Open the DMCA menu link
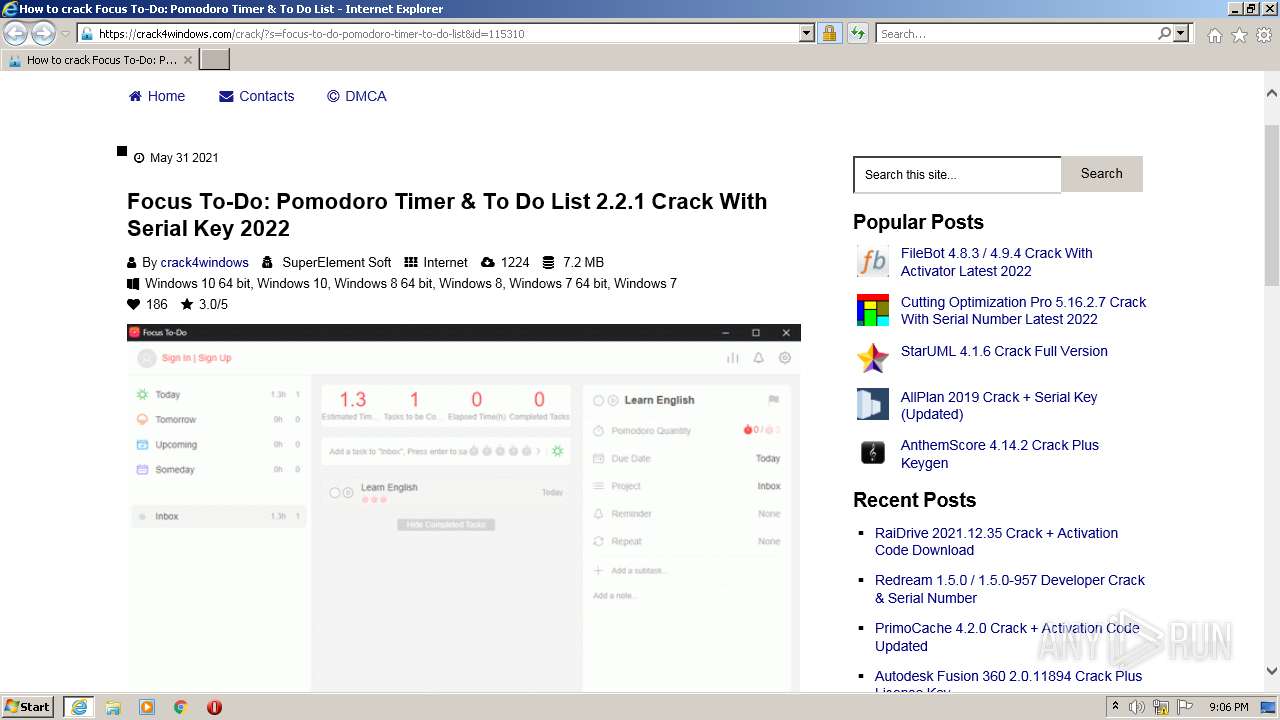 click(x=357, y=96)
